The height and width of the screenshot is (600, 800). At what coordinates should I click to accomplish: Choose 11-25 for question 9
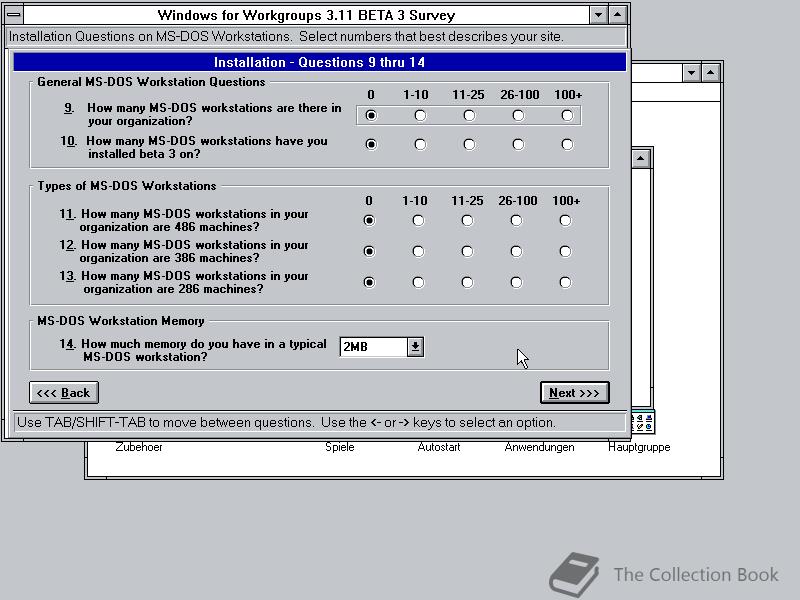[469, 116]
